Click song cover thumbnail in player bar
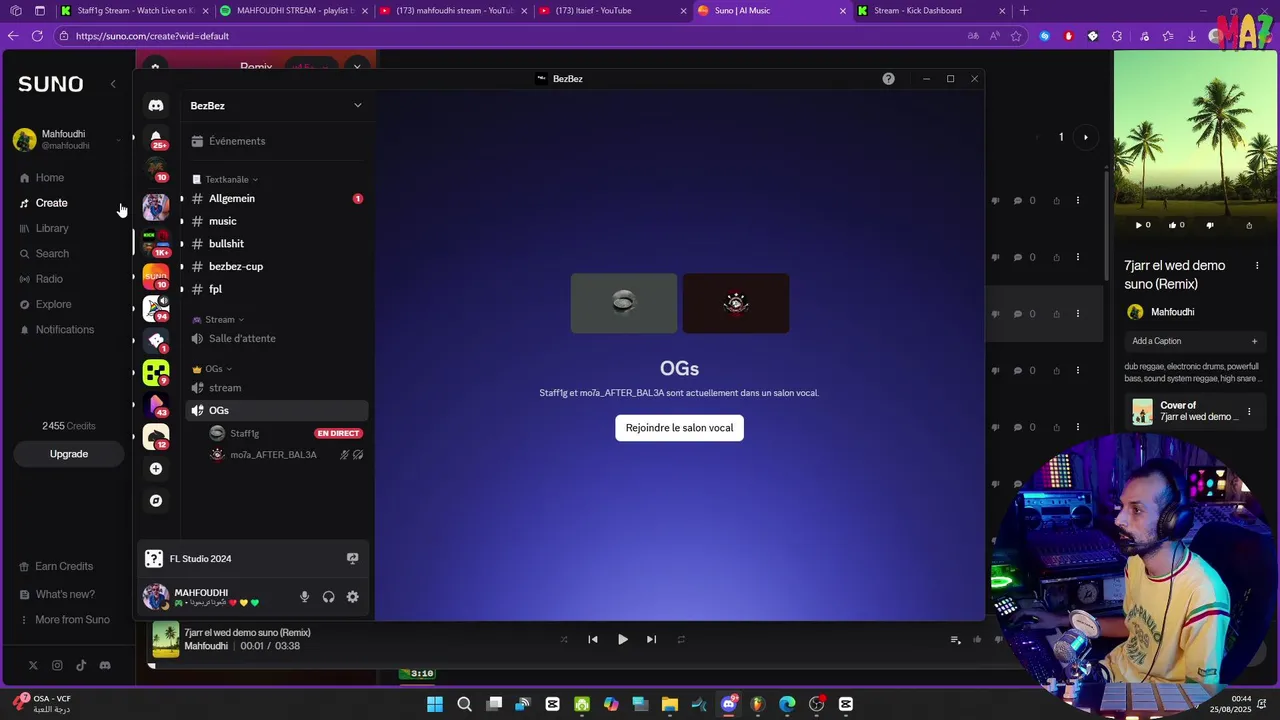 [166, 639]
